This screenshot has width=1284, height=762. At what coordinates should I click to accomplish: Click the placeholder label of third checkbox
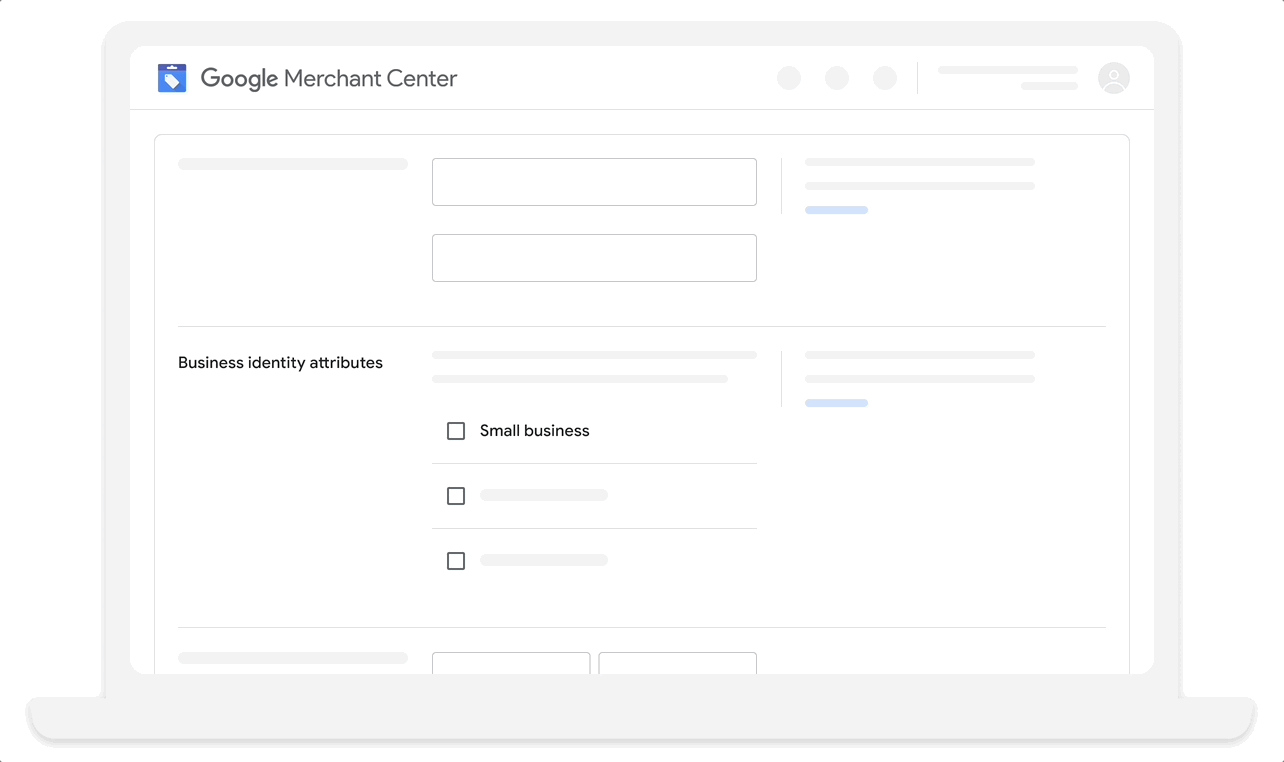click(544, 561)
